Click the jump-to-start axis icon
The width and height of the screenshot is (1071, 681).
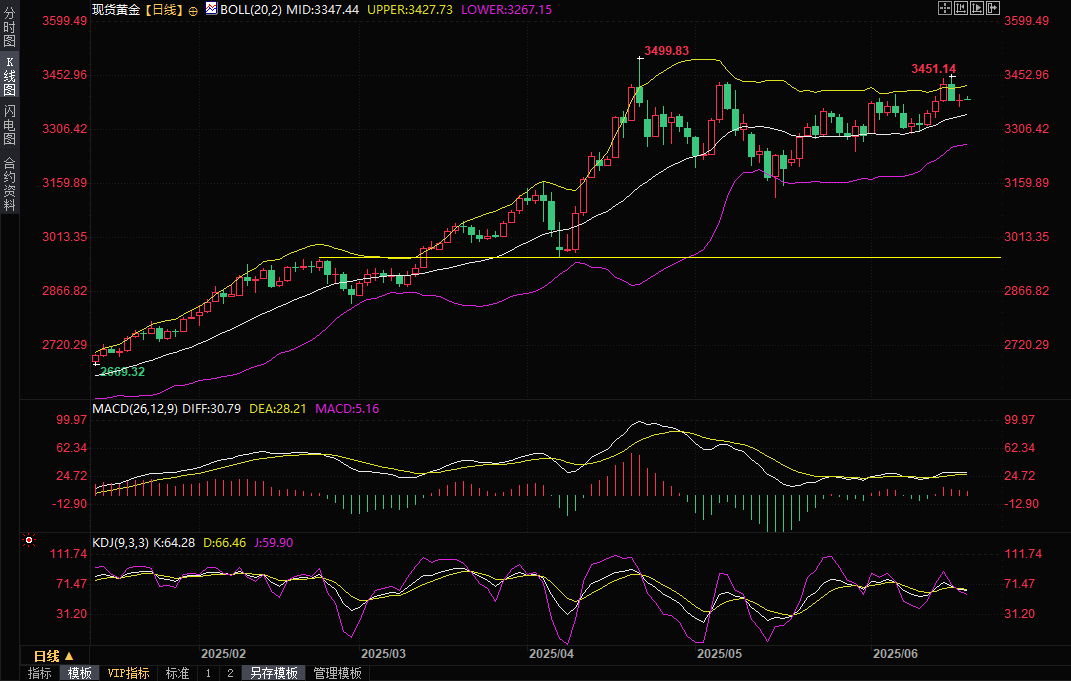point(961,8)
